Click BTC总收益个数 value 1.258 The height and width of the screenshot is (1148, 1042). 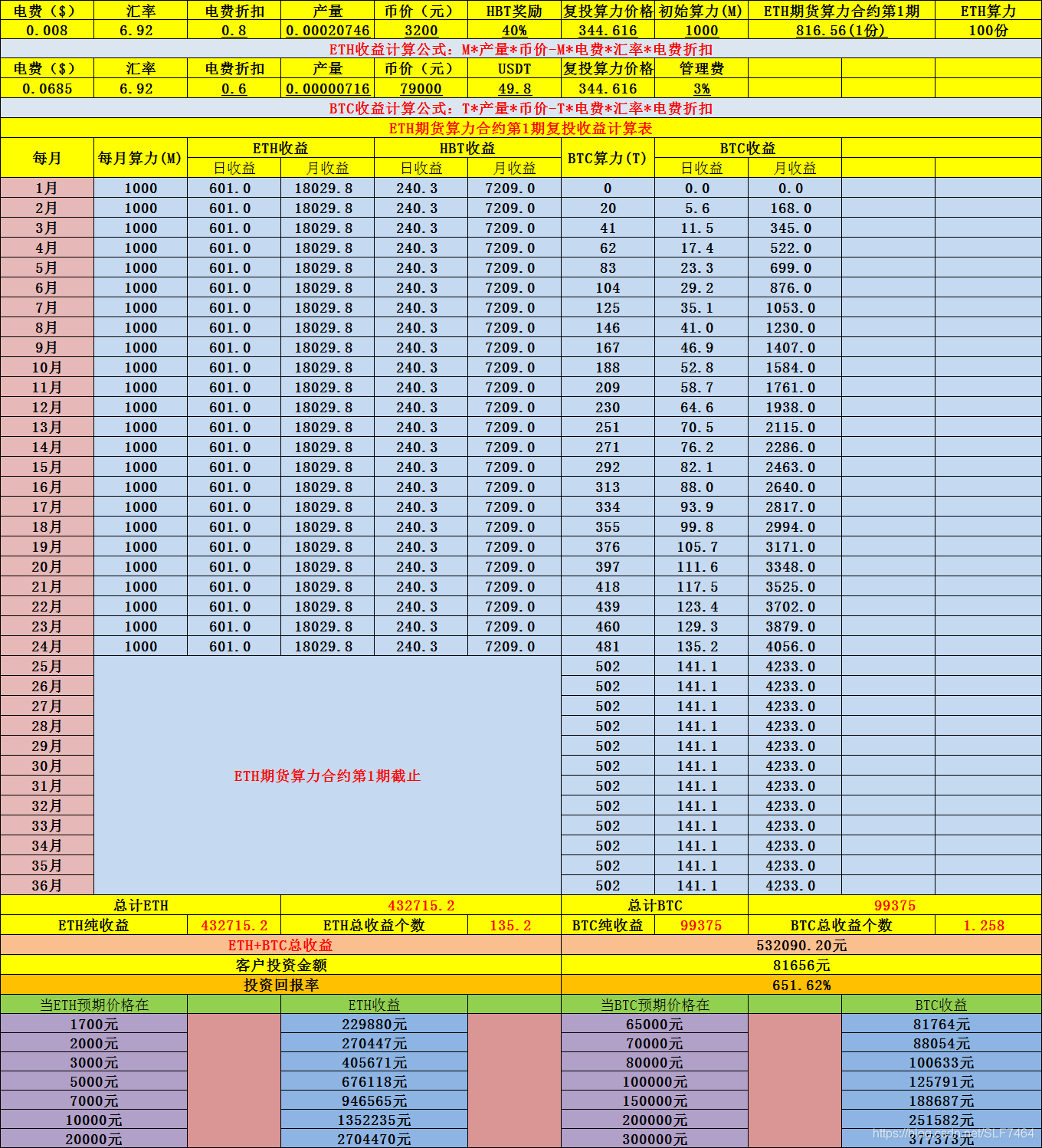988,926
